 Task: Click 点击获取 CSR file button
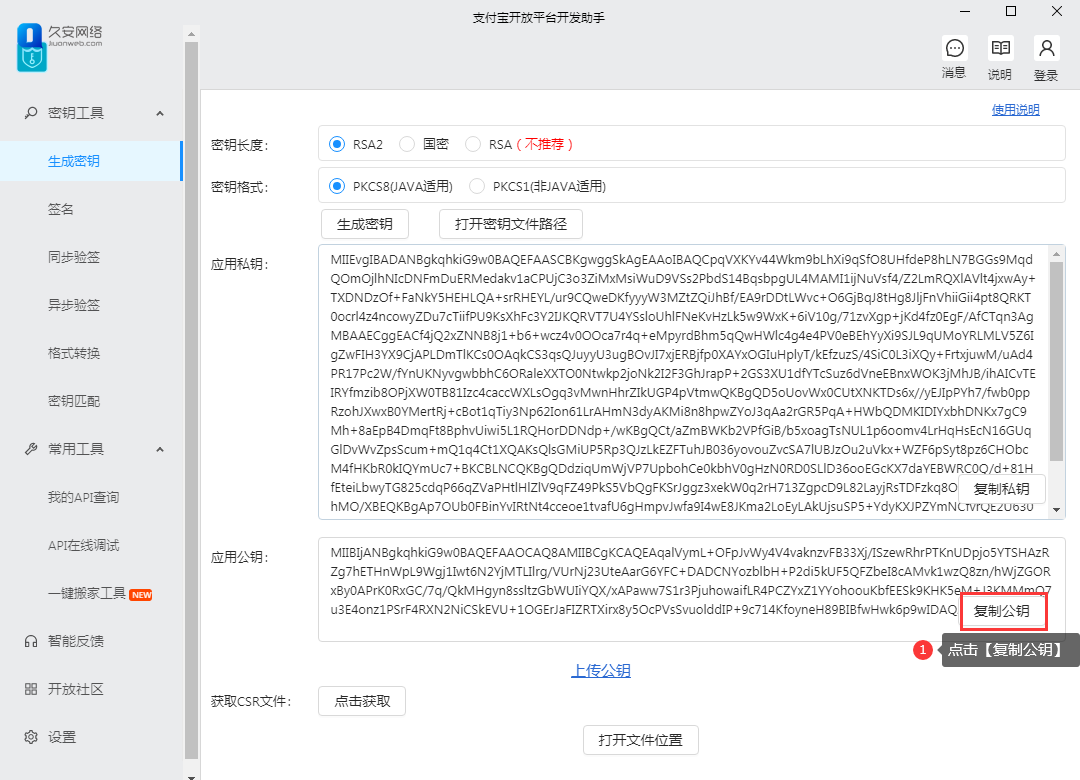(x=362, y=701)
